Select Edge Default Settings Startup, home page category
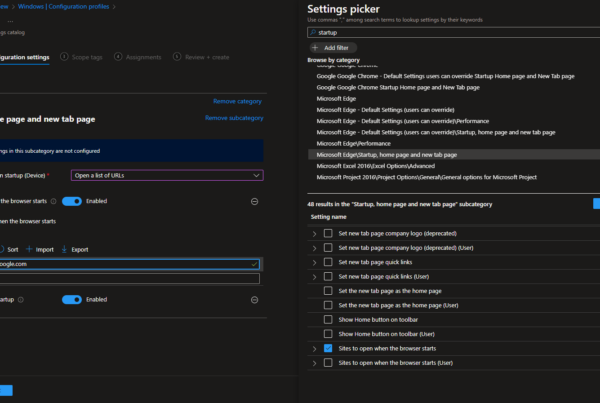This screenshot has height=403, width=600. (436, 132)
